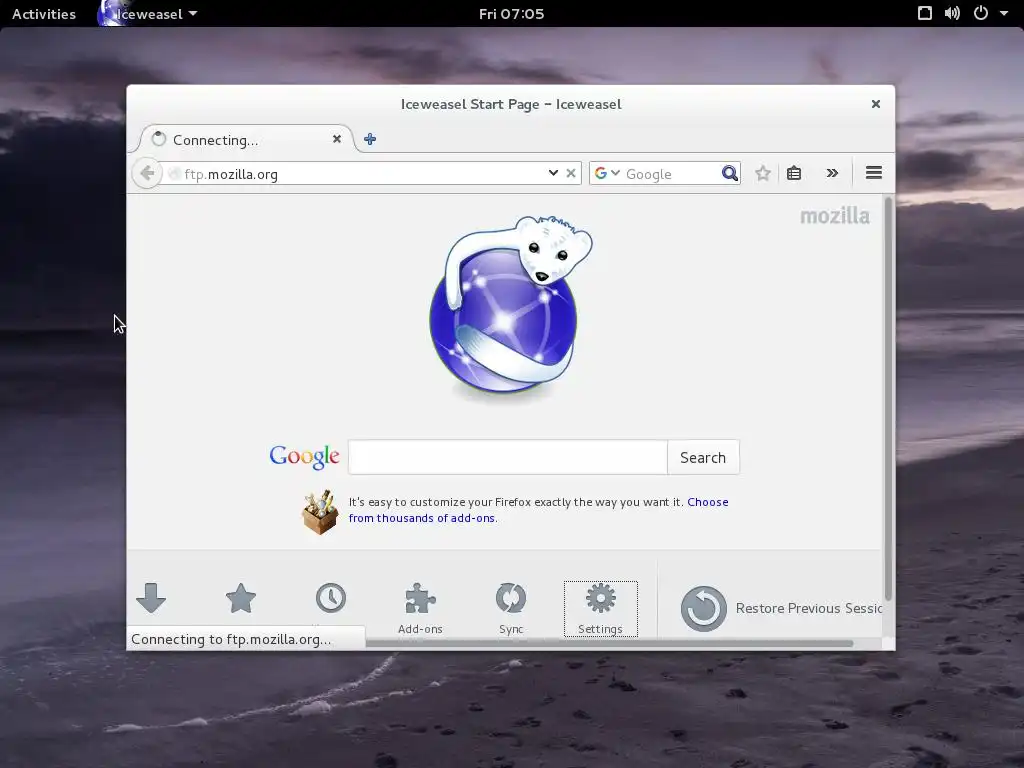Open a new tab with the plus
1024x768 pixels.
tap(370, 139)
